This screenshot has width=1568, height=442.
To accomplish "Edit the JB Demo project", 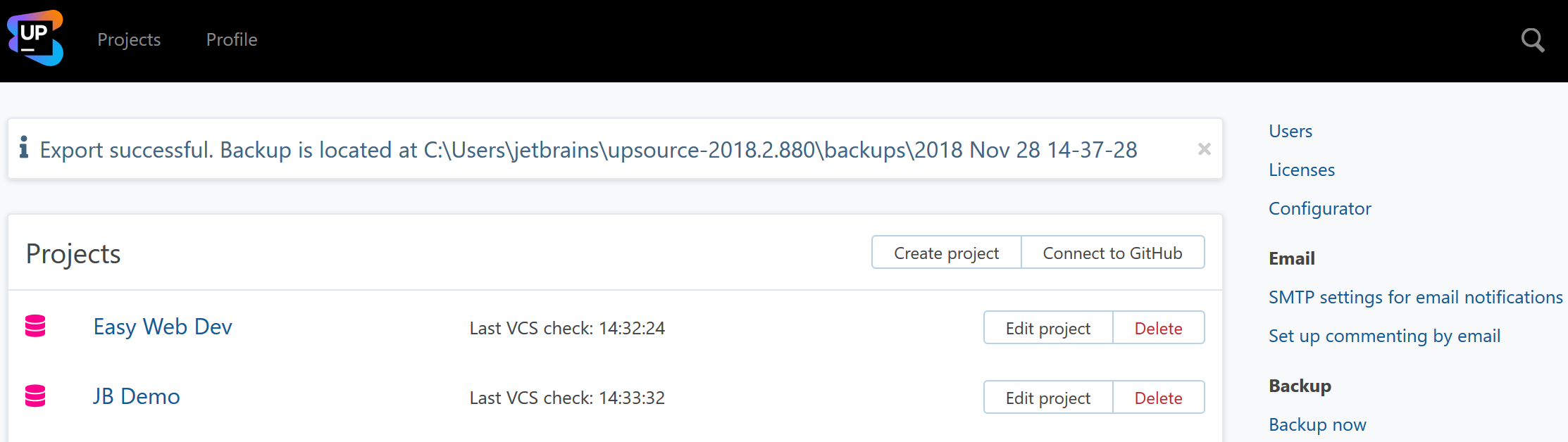I will [x=1047, y=398].
